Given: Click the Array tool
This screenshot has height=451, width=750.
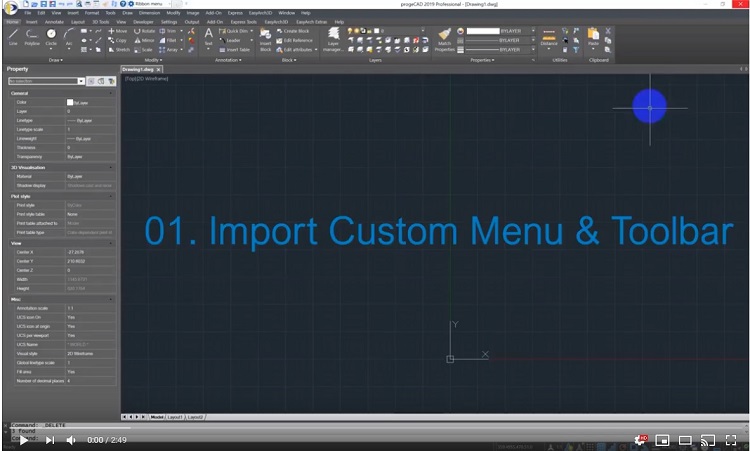Looking at the screenshot, I should click(169, 49).
